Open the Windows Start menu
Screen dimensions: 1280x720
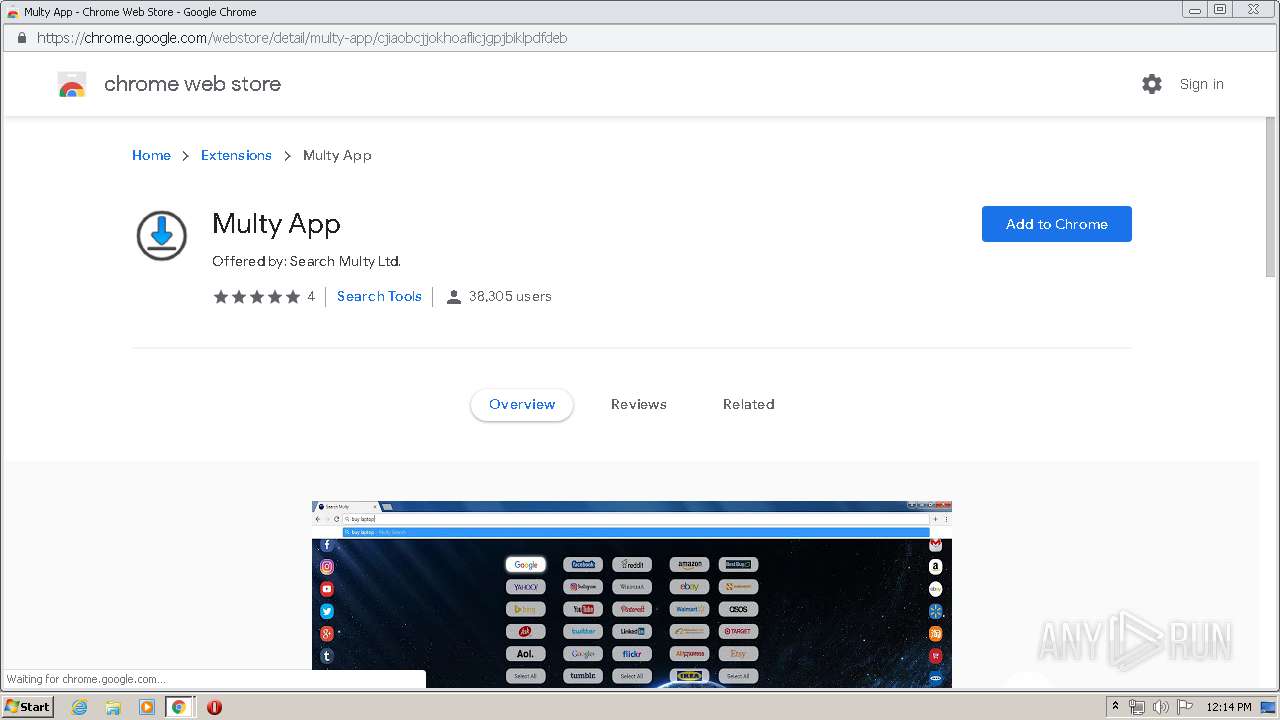27,706
